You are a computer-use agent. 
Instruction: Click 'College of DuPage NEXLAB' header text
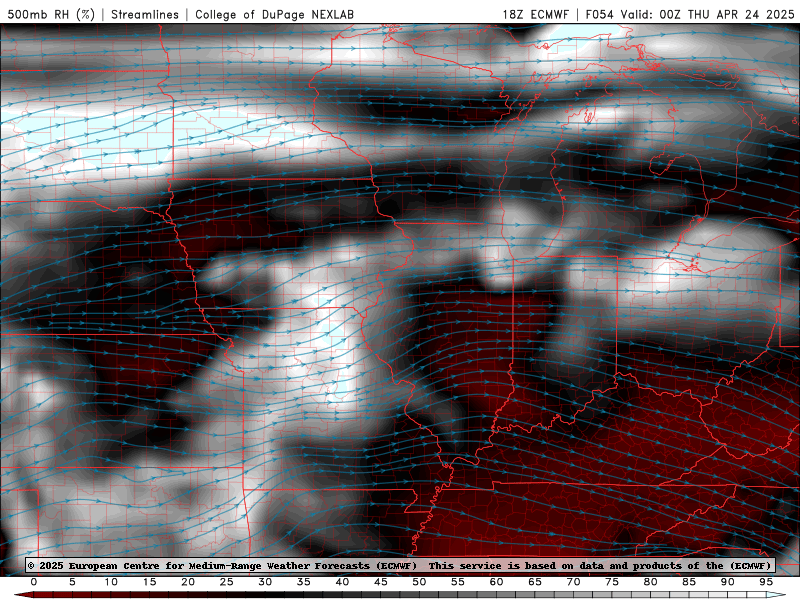(x=274, y=14)
